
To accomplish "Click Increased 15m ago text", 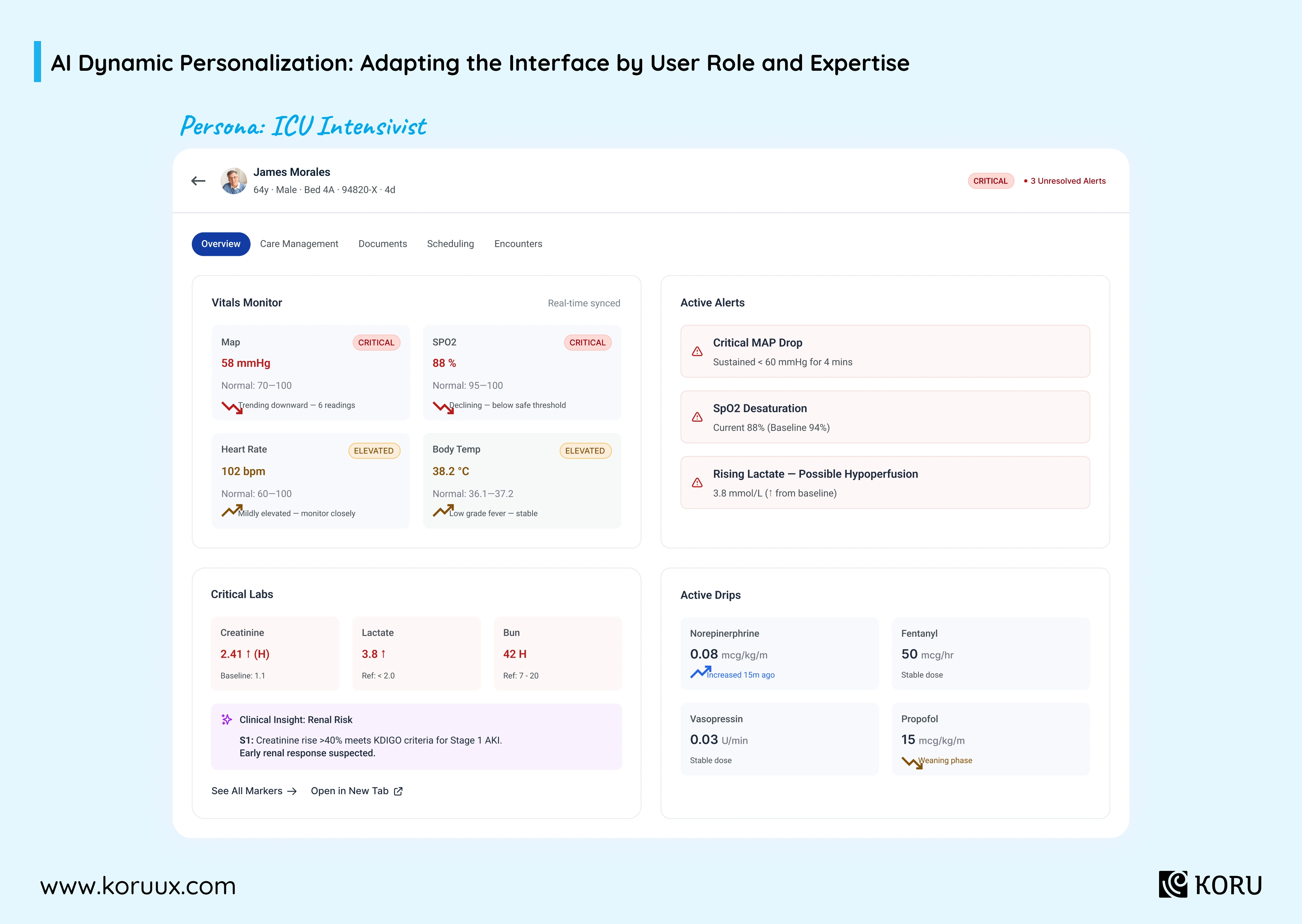I will click(741, 675).
